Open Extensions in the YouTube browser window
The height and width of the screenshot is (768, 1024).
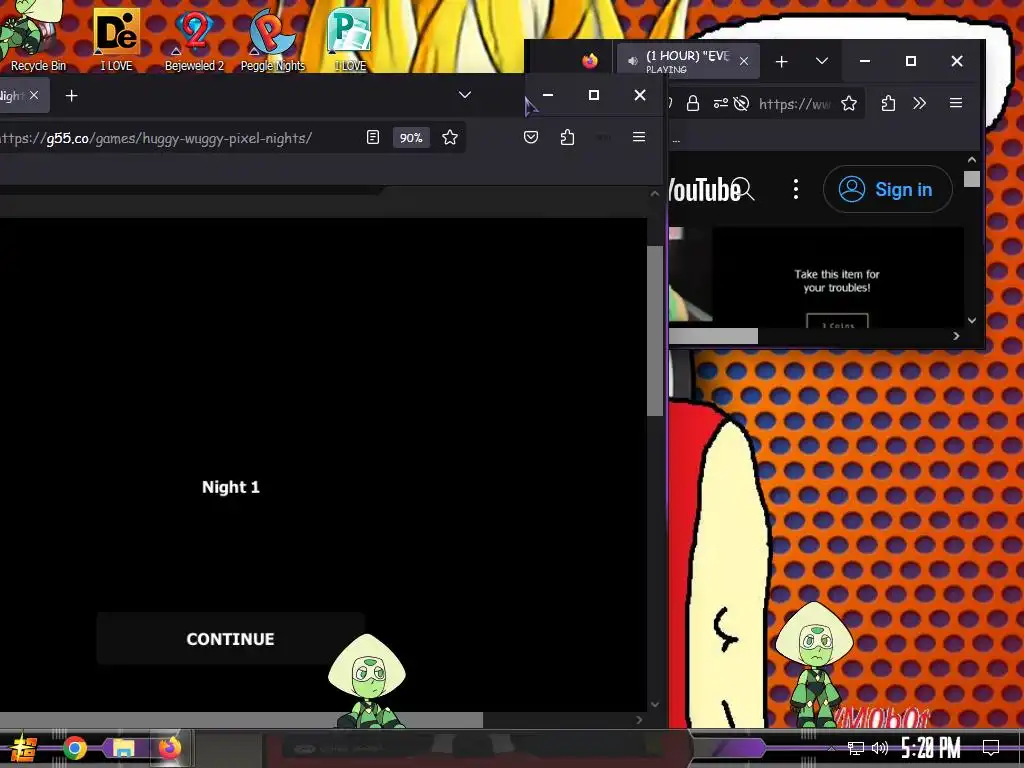pos(888,103)
